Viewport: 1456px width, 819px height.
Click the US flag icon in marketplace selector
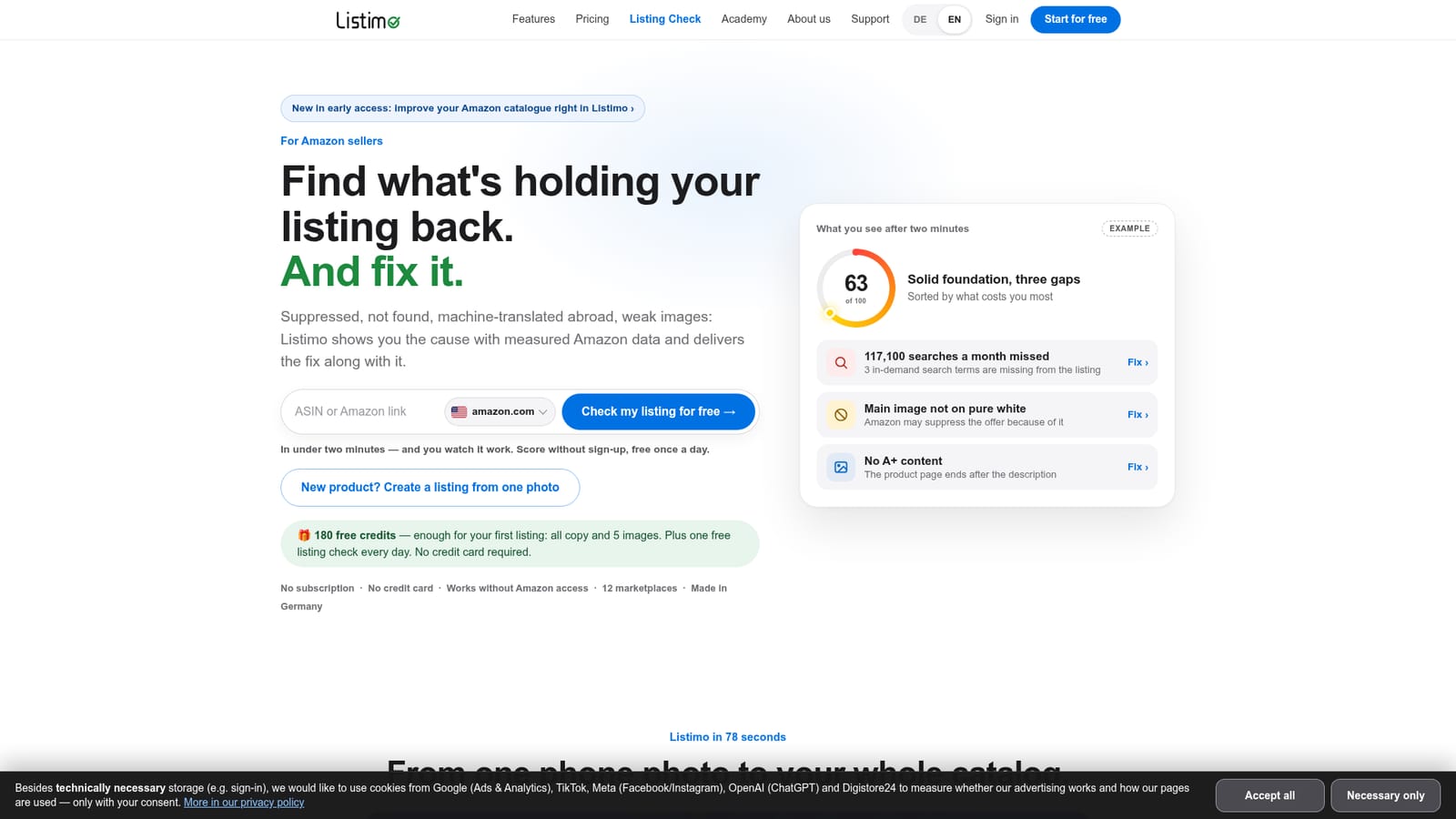point(459,411)
